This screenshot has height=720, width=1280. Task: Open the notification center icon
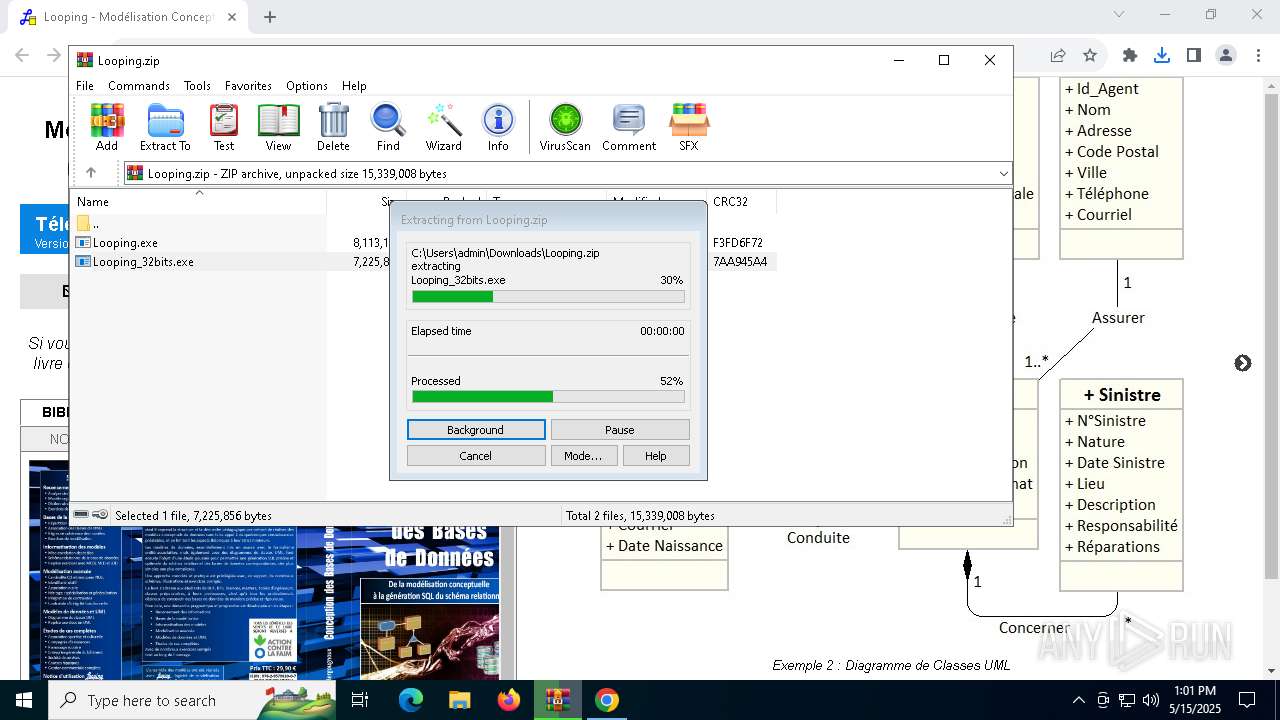[1247, 700]
